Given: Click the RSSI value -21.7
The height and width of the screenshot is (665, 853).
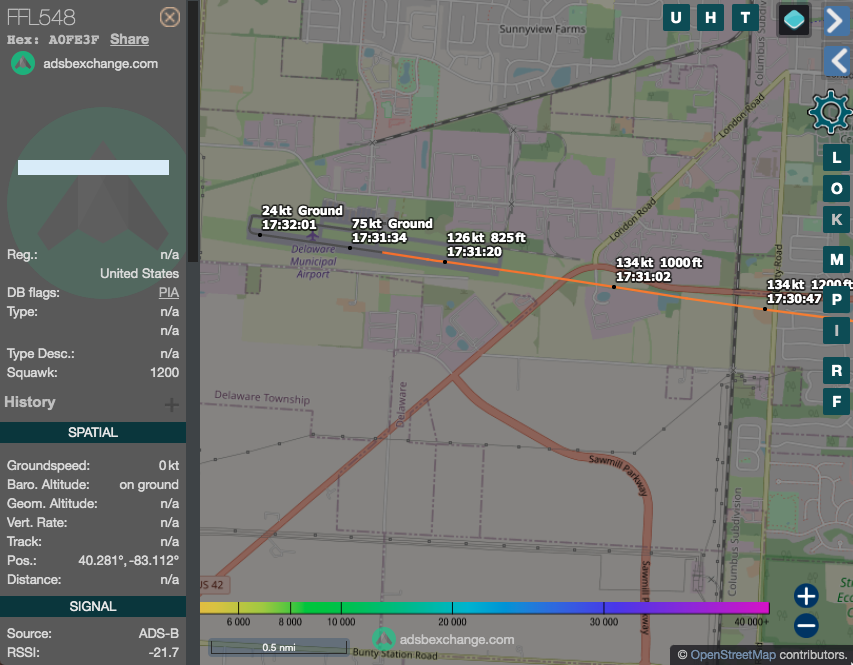Looking at the screenshot, I should [x=166, y=652].
